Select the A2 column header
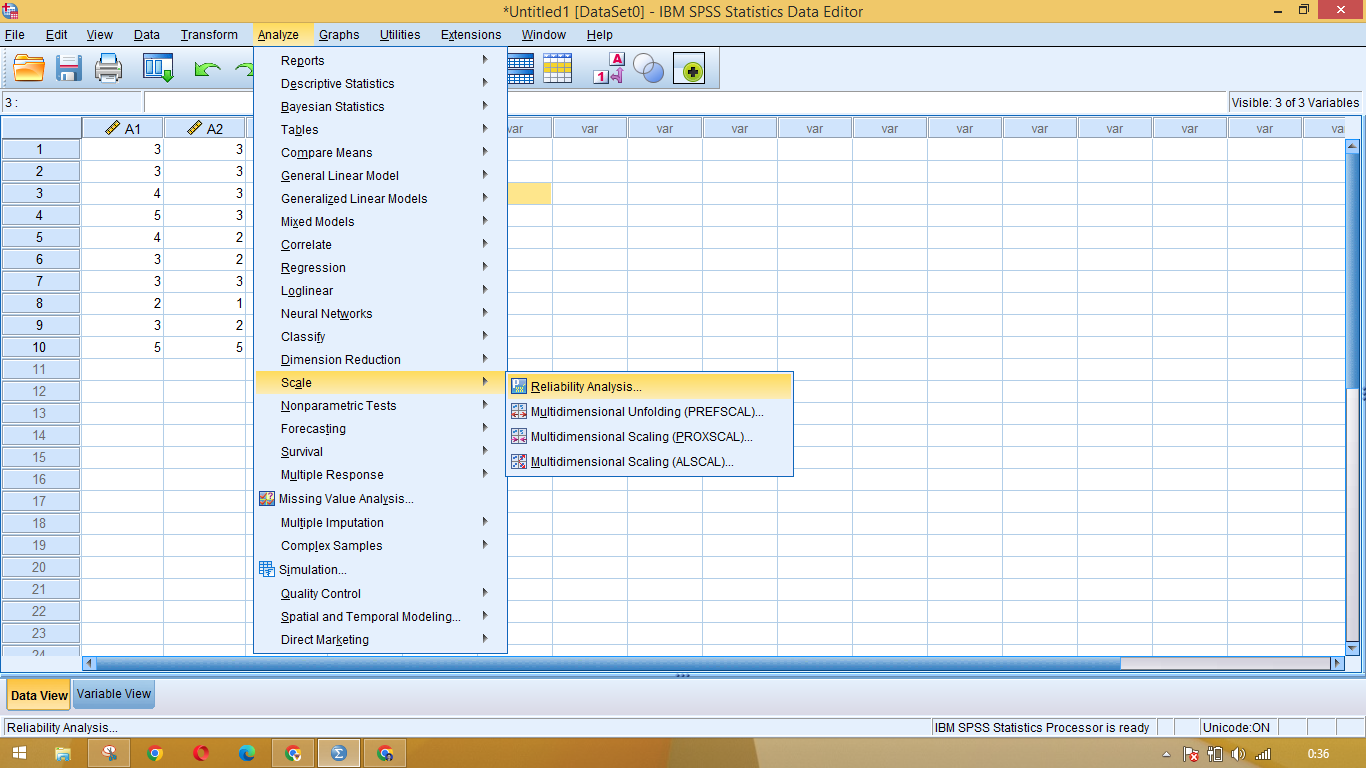This screenshot has width=1366, height=768. click(x=205, y=128)
